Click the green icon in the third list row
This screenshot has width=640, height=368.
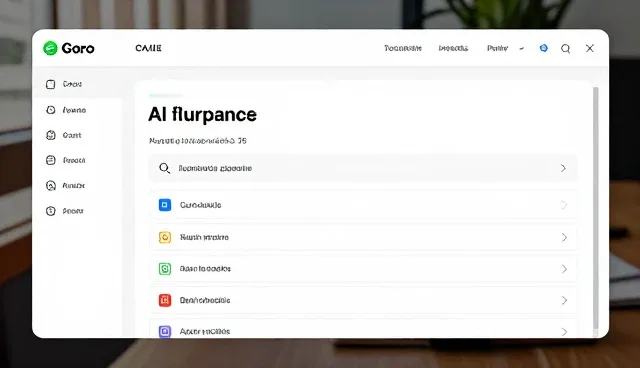(x=165, y=269)
